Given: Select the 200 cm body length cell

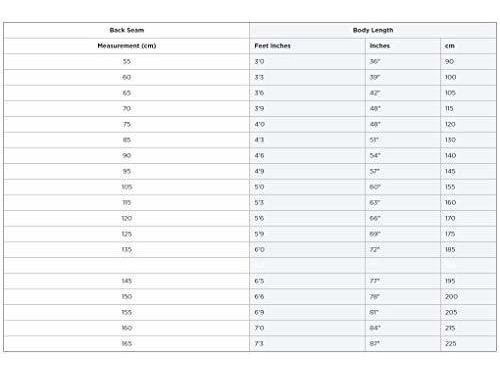Looking at the screenshot, I should [468, 297].
